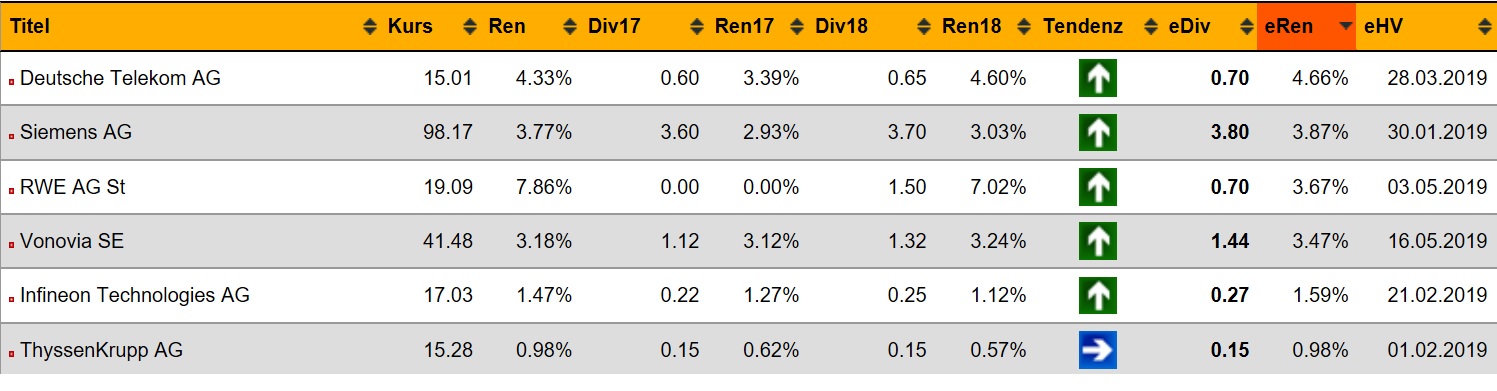Image resolution: width=1497 pixels, height=391 pixels.
Task: Sort by Ren18 column header
Action: tap(972, 27)
